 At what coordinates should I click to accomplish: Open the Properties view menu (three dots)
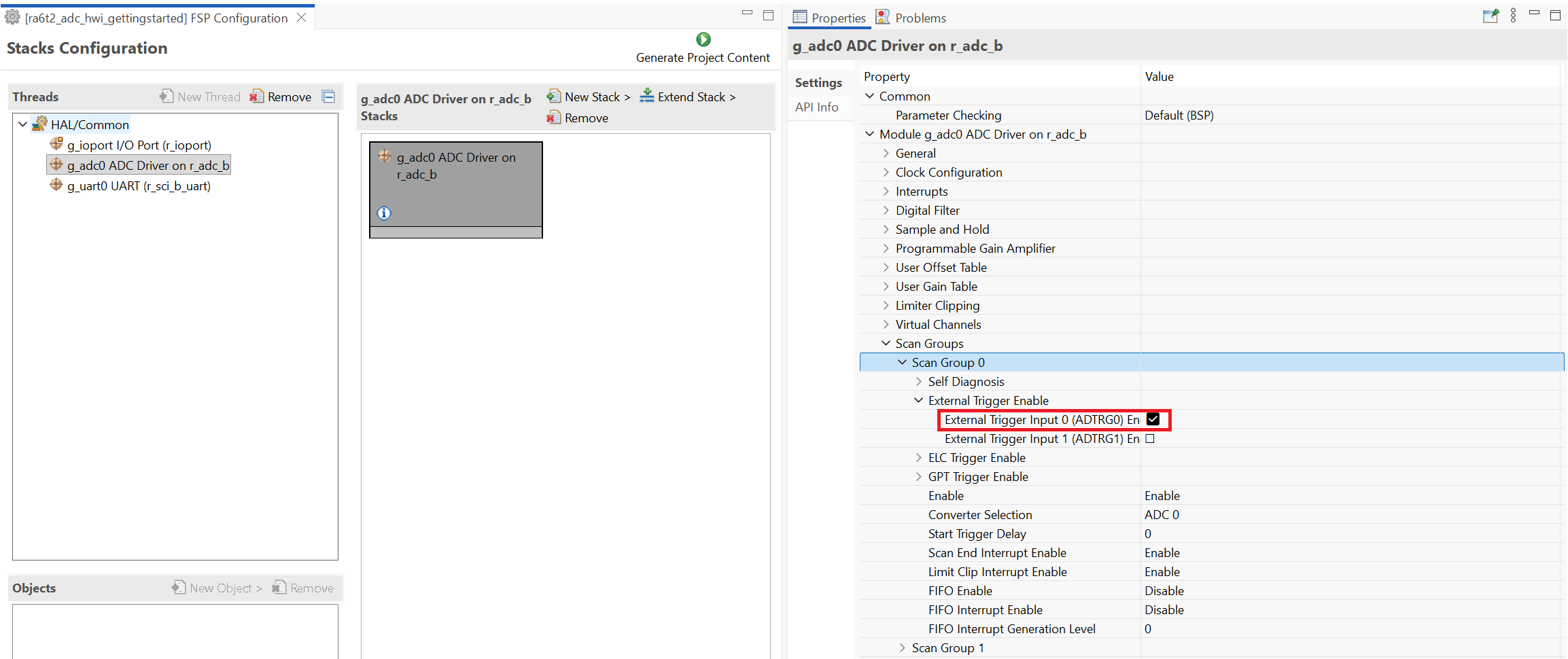click(1513, 16)
